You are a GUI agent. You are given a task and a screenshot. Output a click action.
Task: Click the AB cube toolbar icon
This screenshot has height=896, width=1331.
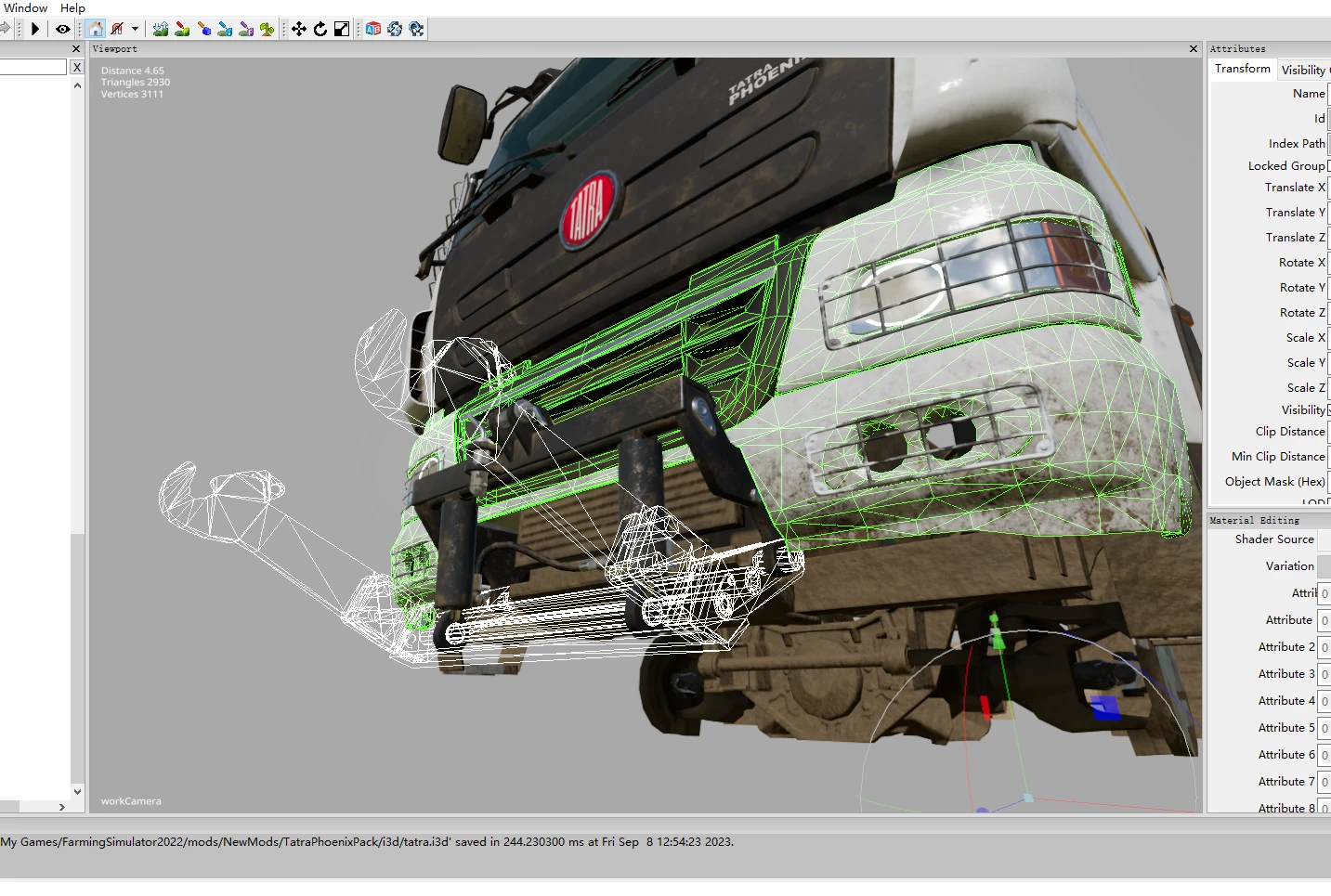pyautogui.click(x=373, y=30)
